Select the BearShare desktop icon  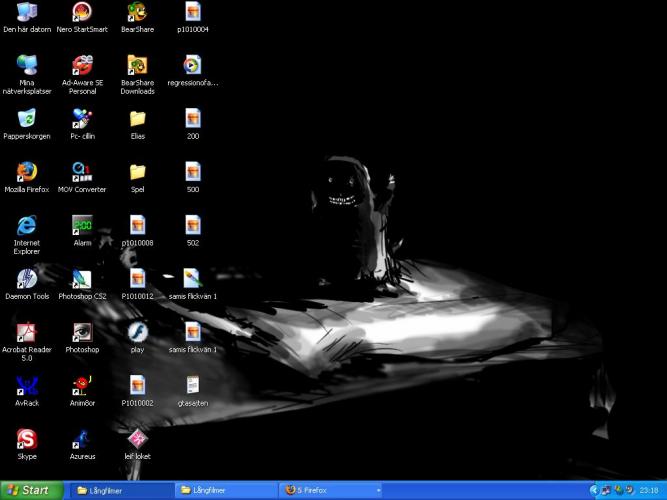coord(137,13)
